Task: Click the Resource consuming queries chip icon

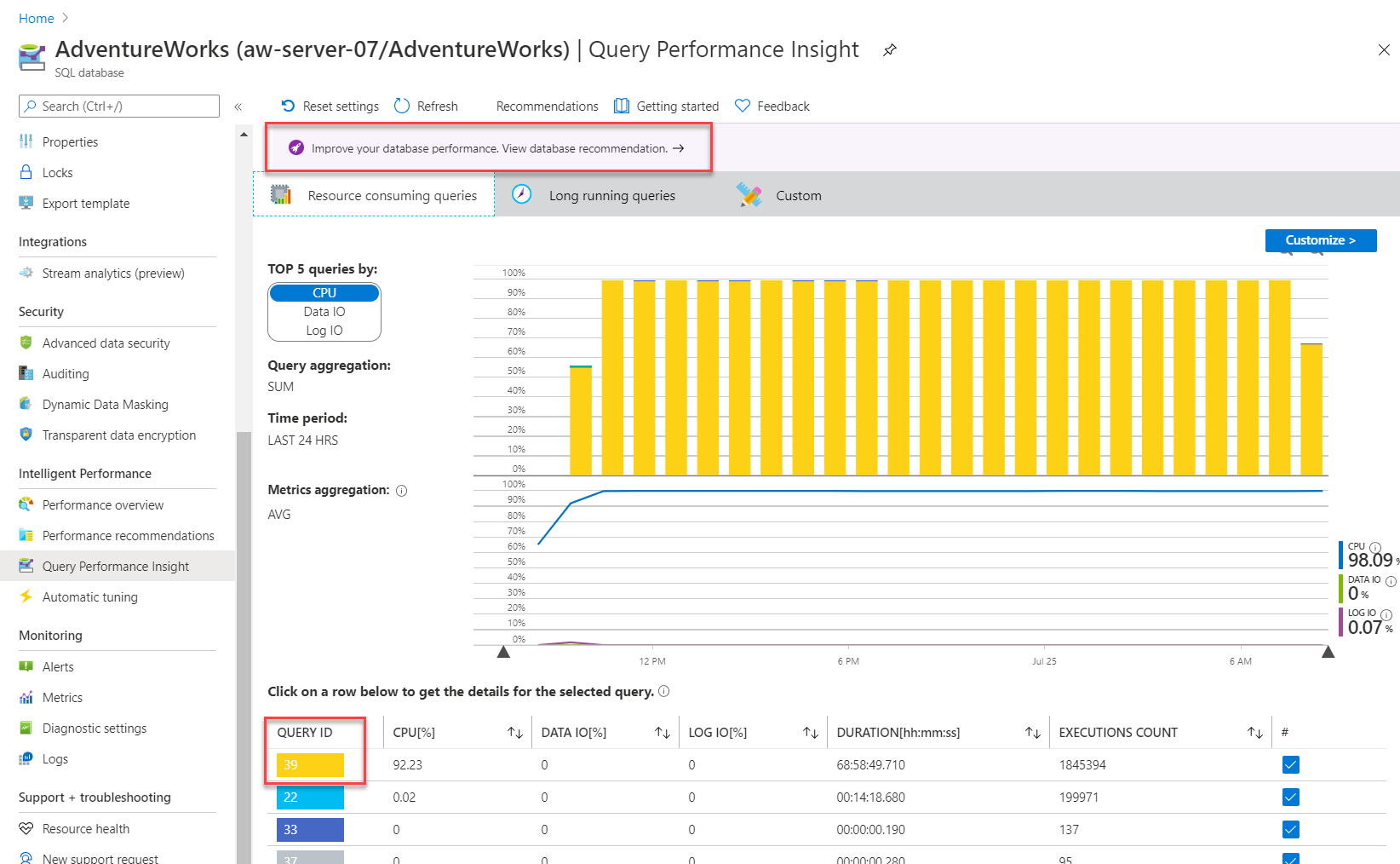Action: point(281,195)
